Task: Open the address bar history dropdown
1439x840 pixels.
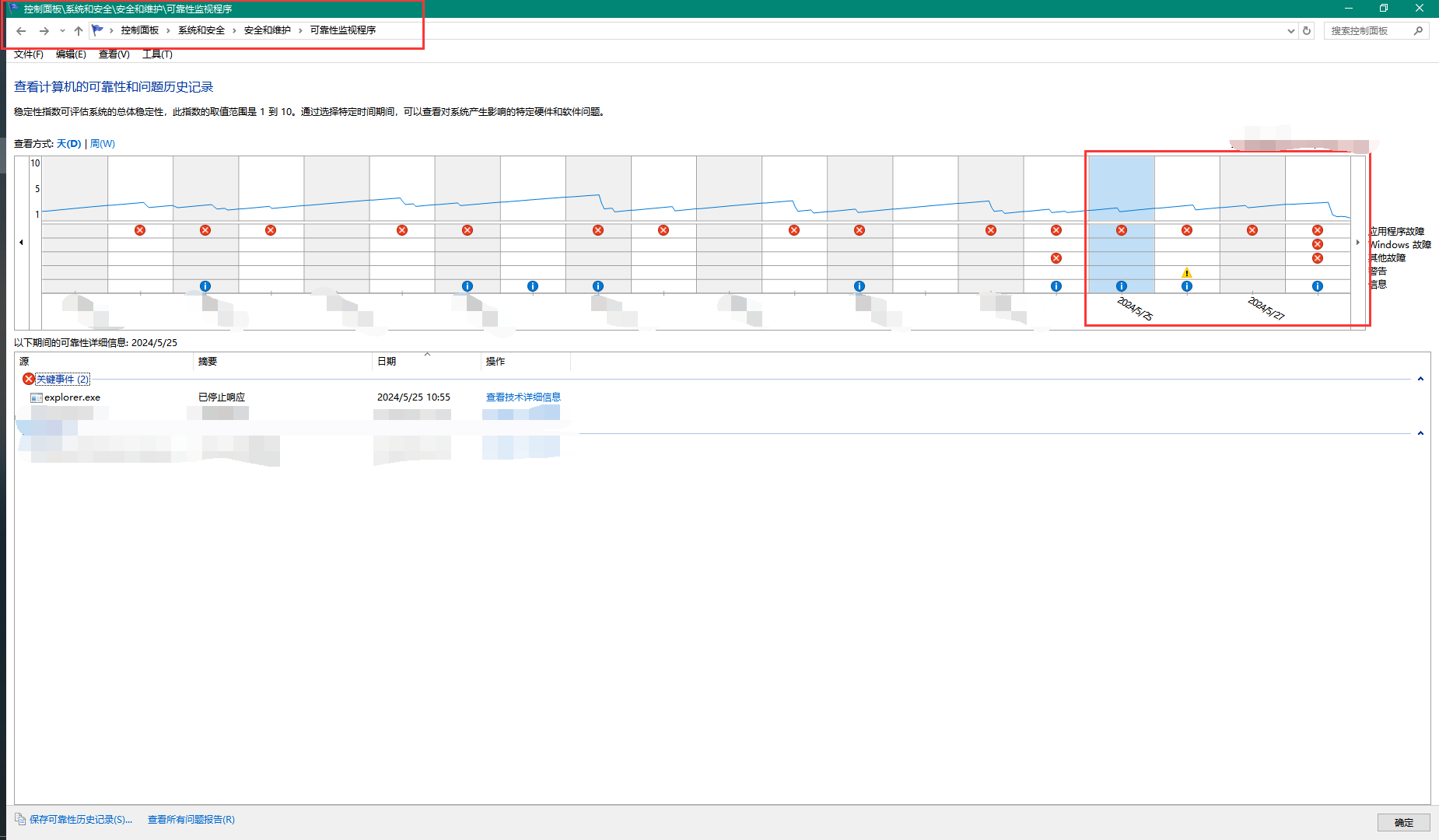Action: [x=1291, y=31]
